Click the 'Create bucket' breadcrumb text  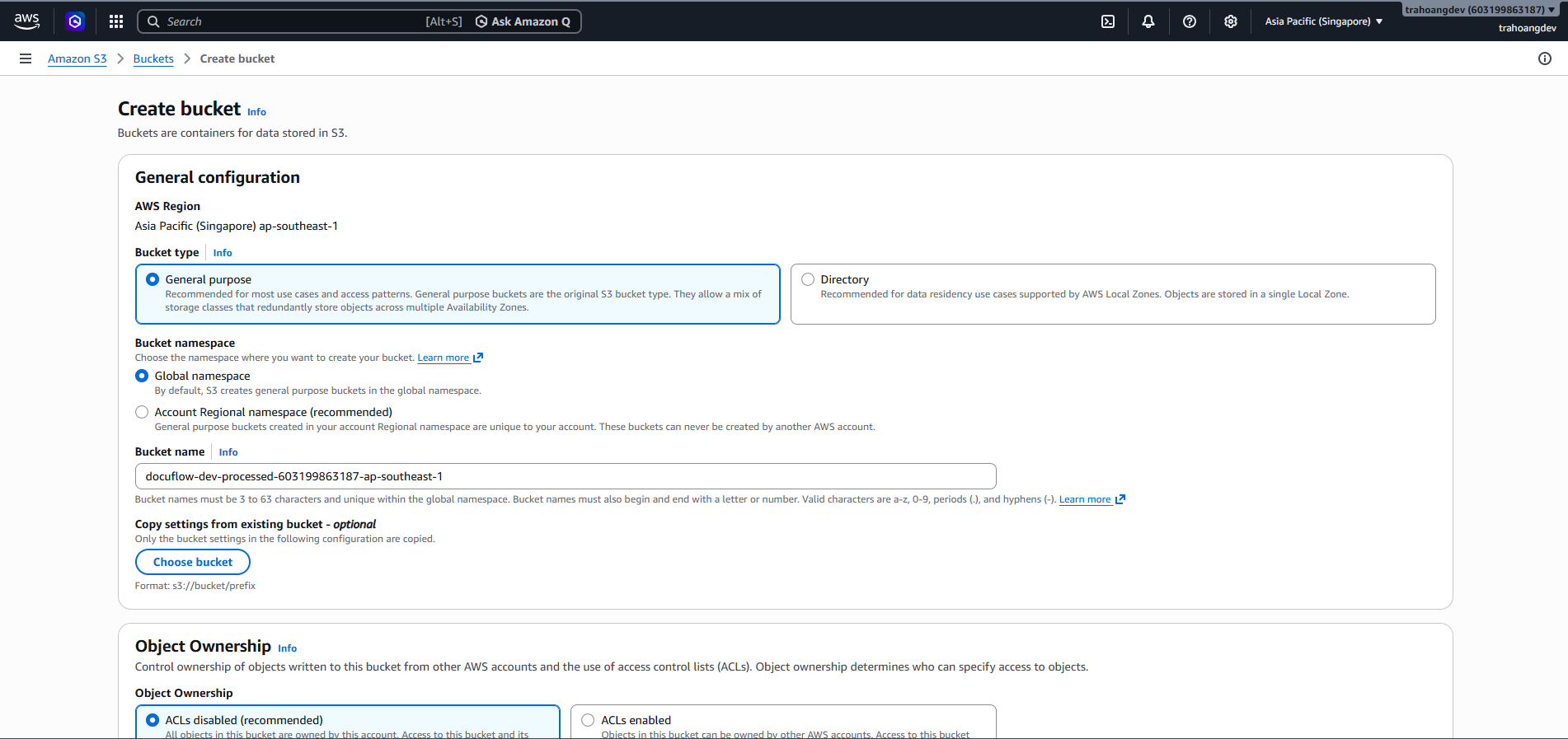[x=237, y=58]
